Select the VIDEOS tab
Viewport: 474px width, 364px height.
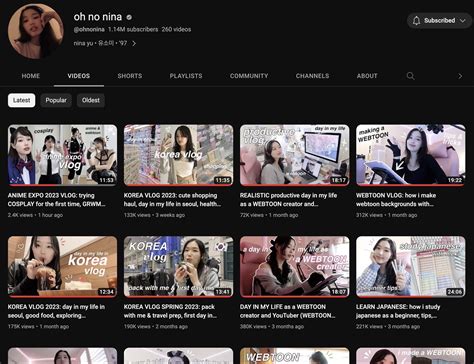click(79, 76)
